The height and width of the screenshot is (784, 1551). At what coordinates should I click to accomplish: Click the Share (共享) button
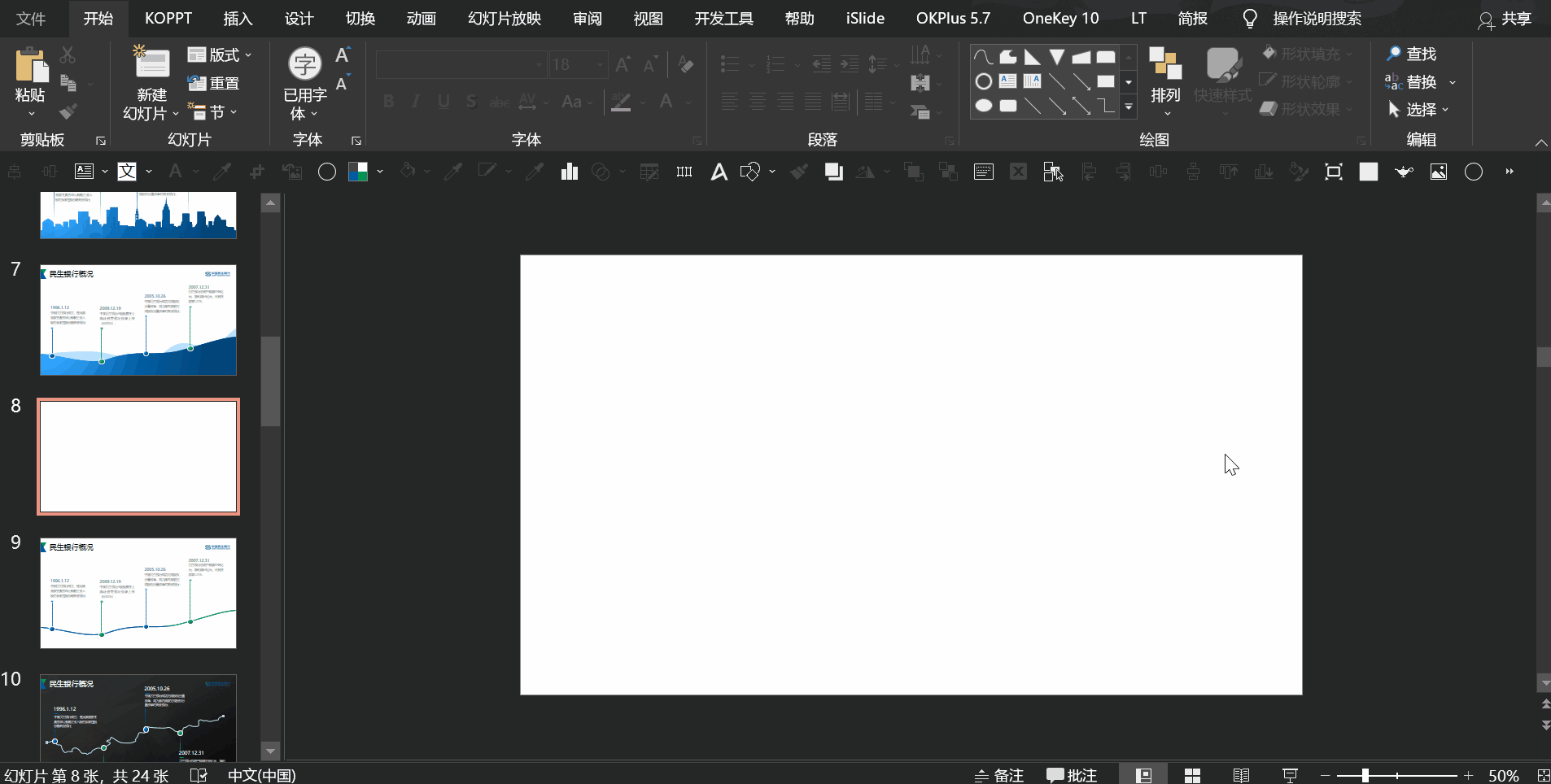(x=1505, y=19)
